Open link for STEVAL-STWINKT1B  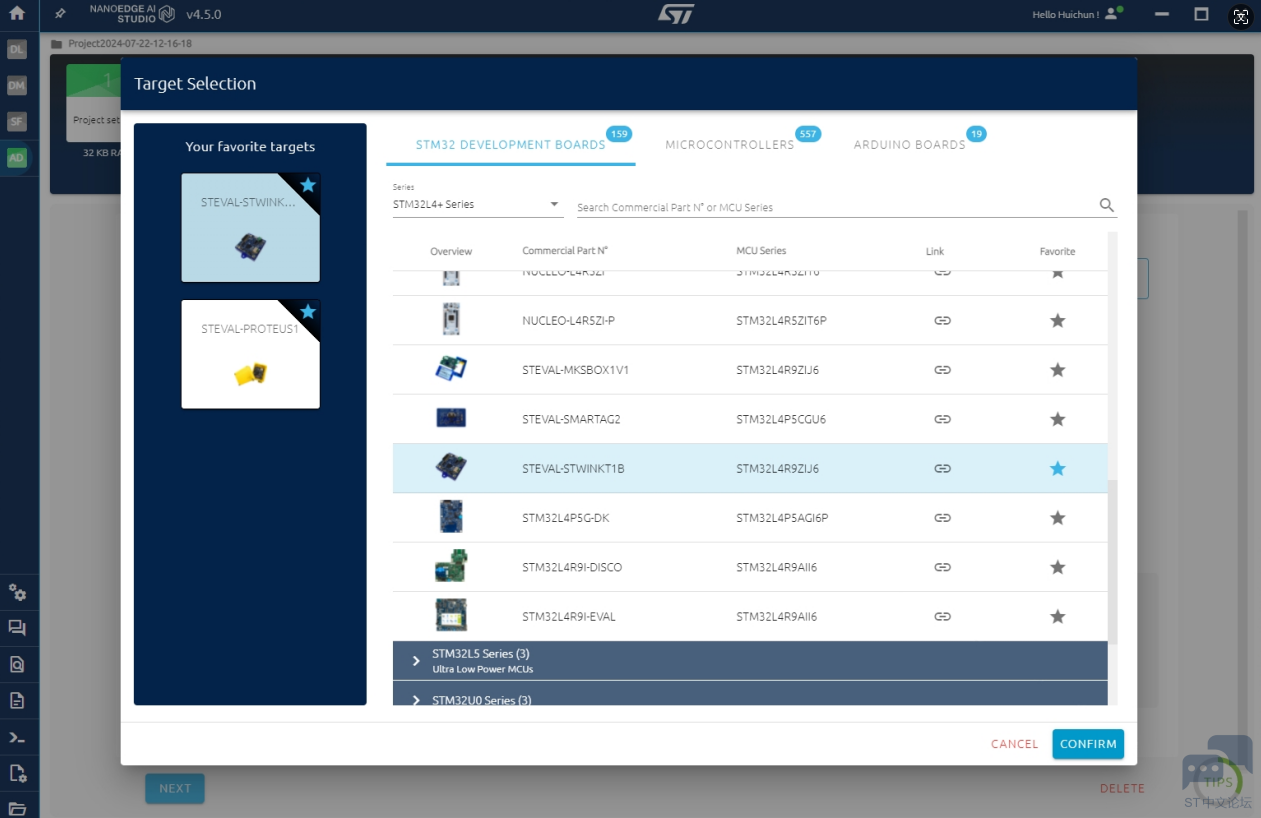click(x=942, y=468)
